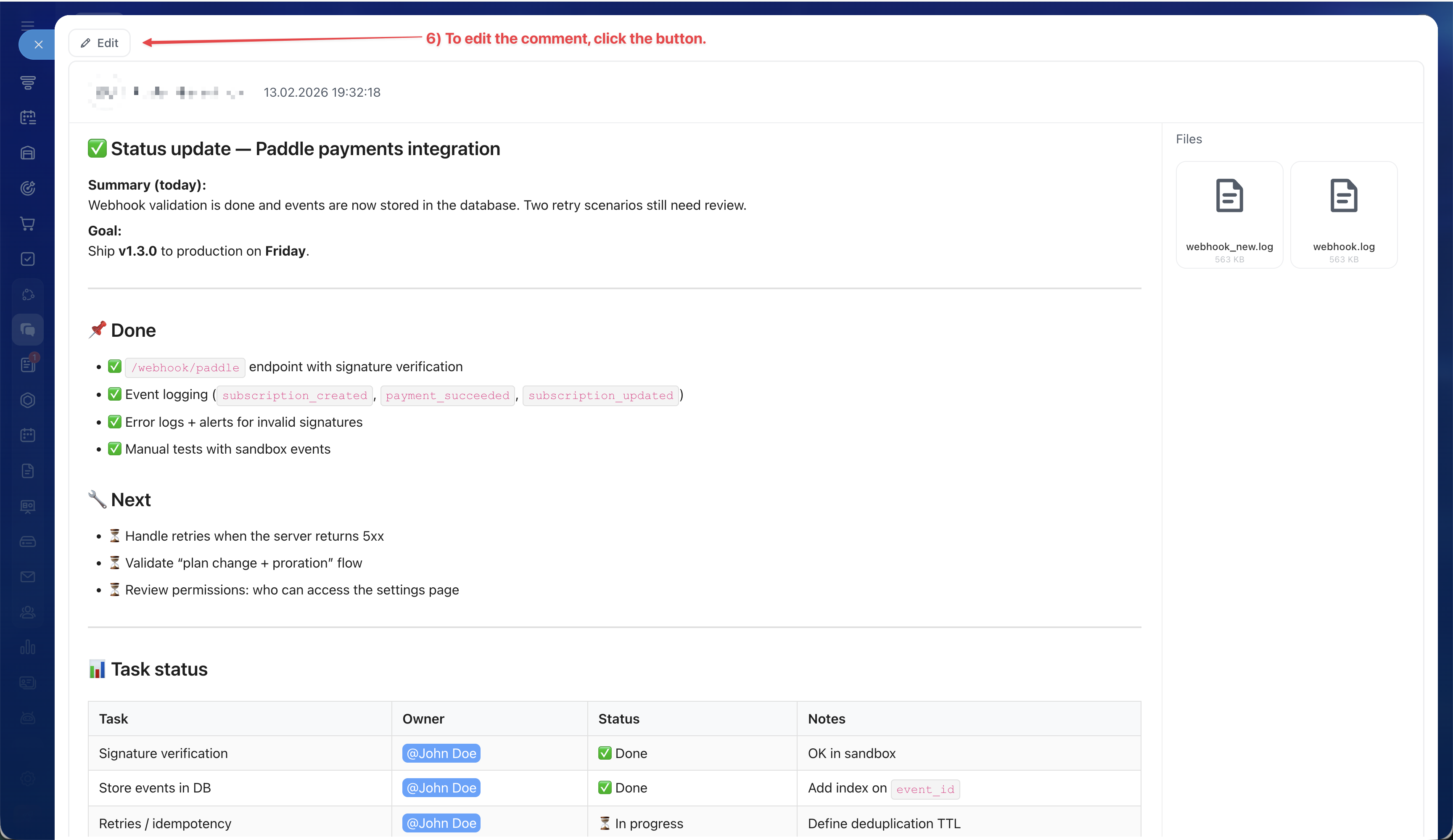This screenshot has height=840, width=1453.
Task: Open the bot robot sidebar icon
Action: [x=28, y=718]
